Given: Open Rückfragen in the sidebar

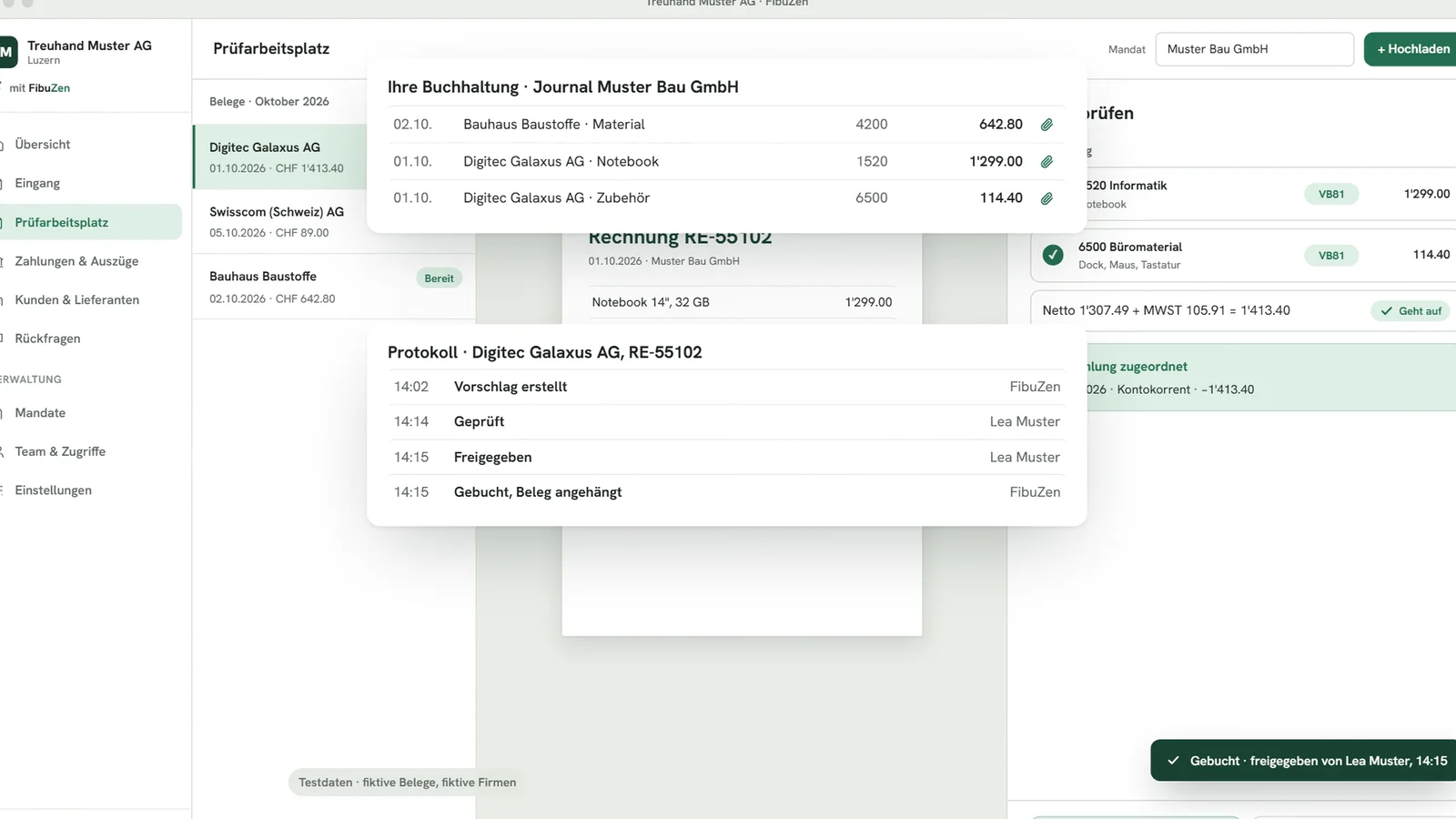Looking at the screenshot, I should click(x=47, y=339).
